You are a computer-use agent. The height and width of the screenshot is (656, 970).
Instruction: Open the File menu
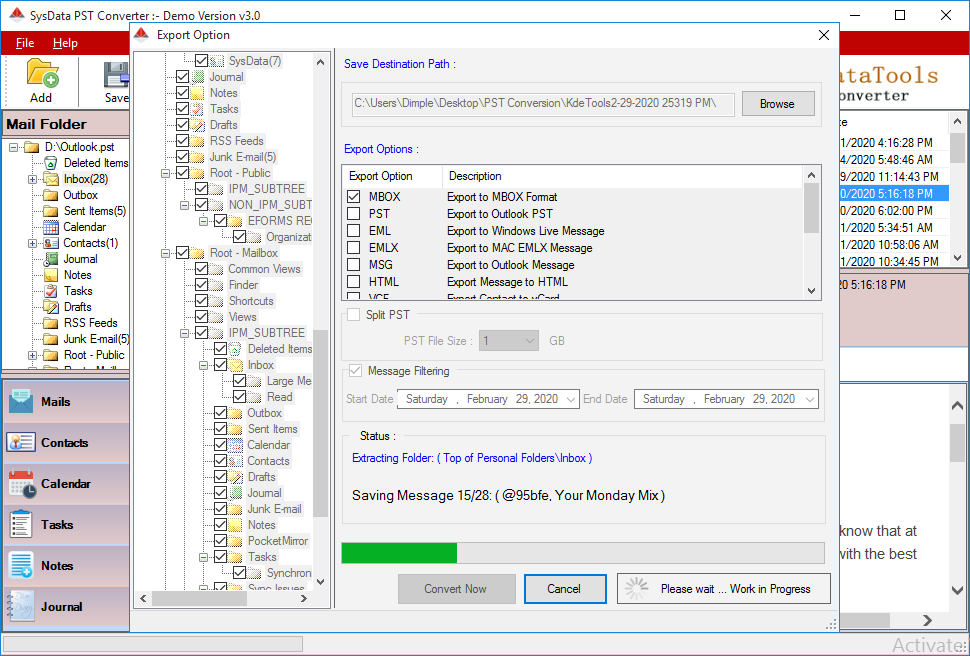[x=24, y=43]
